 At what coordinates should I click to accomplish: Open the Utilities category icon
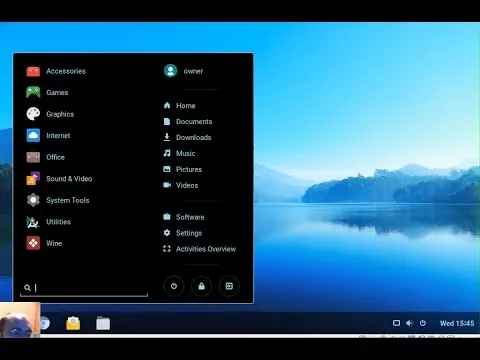pos(33,222)
